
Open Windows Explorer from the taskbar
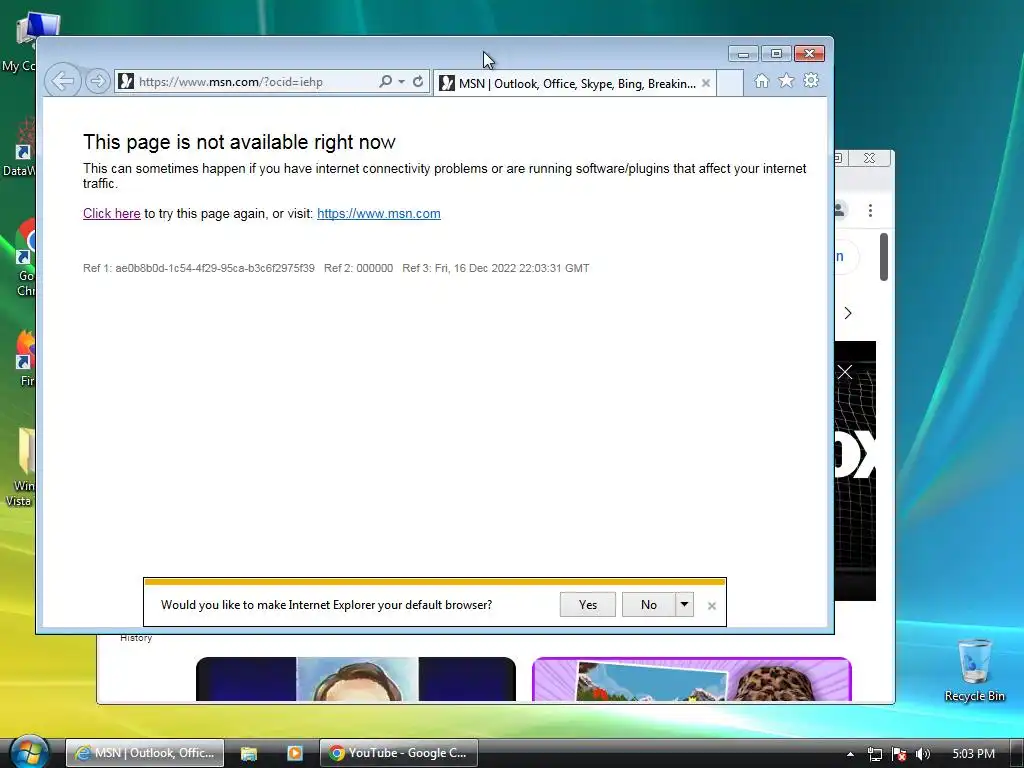[x=249, y=754]
